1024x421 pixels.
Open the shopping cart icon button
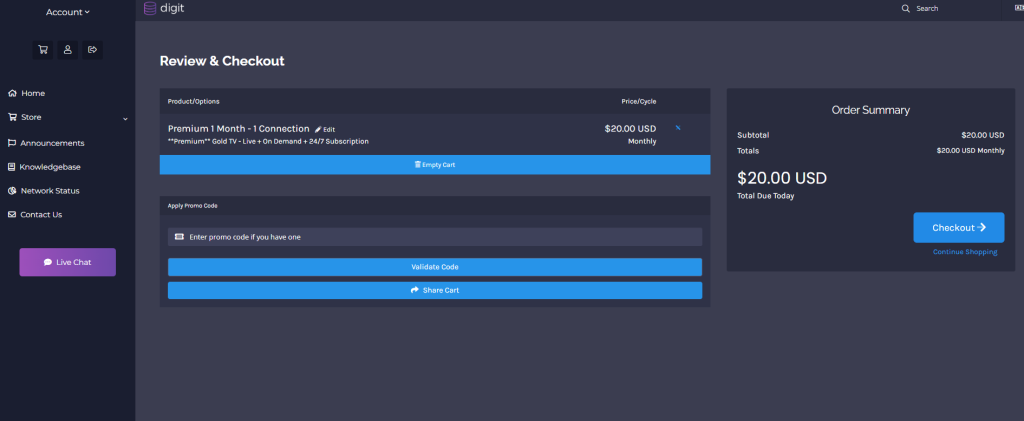[x=43, y=49]
